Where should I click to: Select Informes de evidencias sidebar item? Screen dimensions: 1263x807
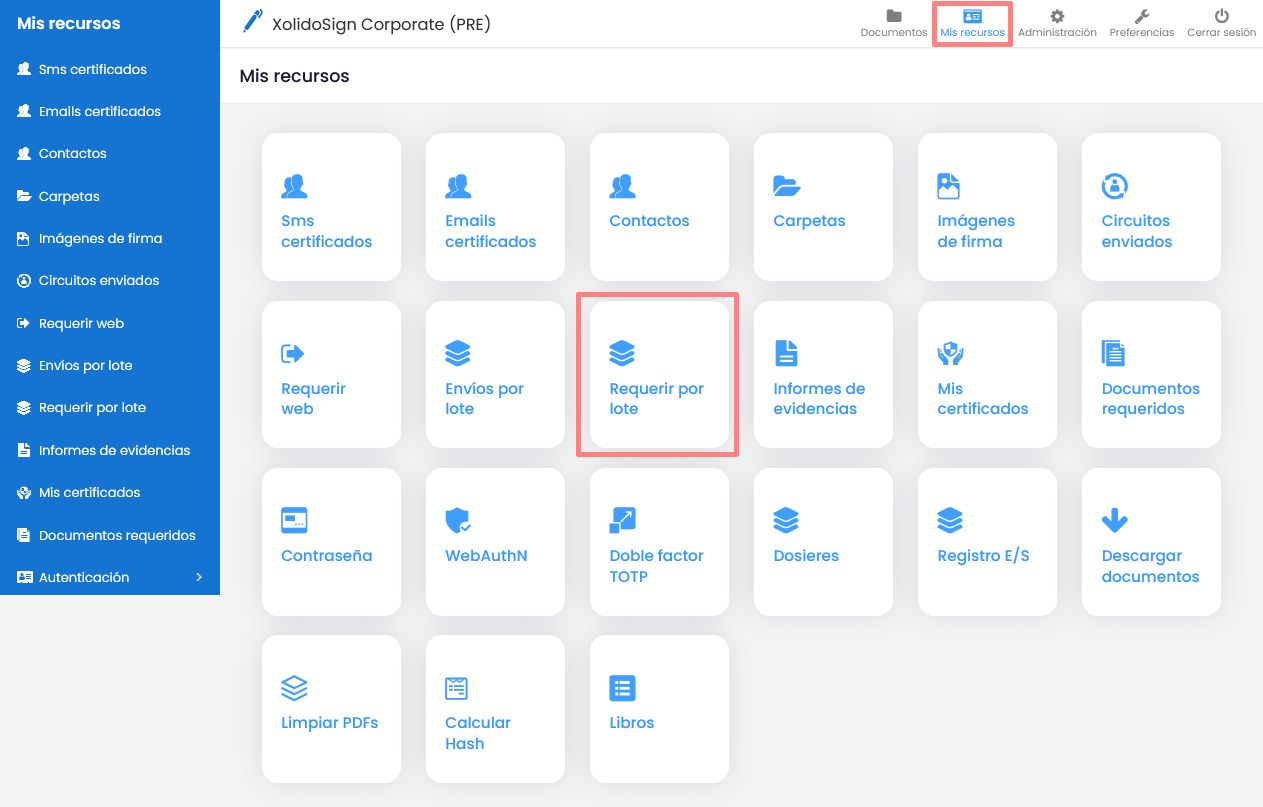click(114, 450)
